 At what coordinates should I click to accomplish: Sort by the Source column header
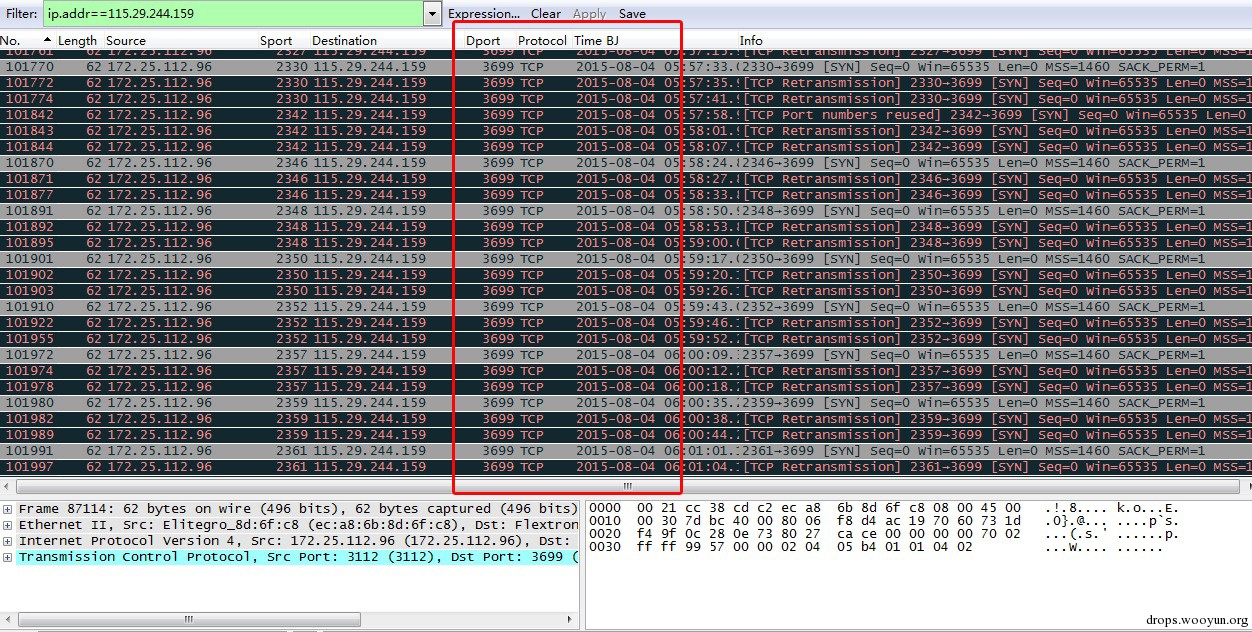(x=126, y=41)
